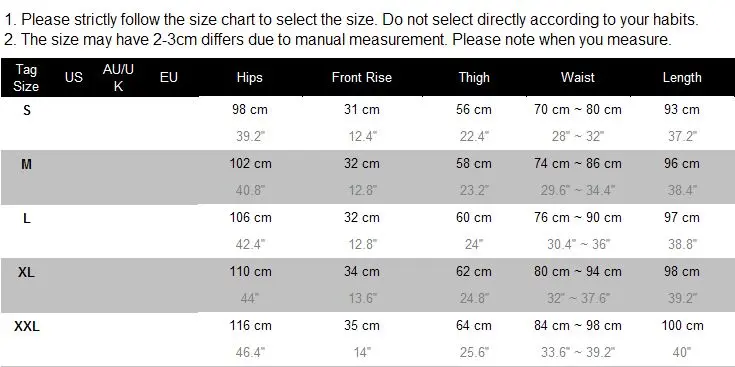Click the US column header

(74, 77)
